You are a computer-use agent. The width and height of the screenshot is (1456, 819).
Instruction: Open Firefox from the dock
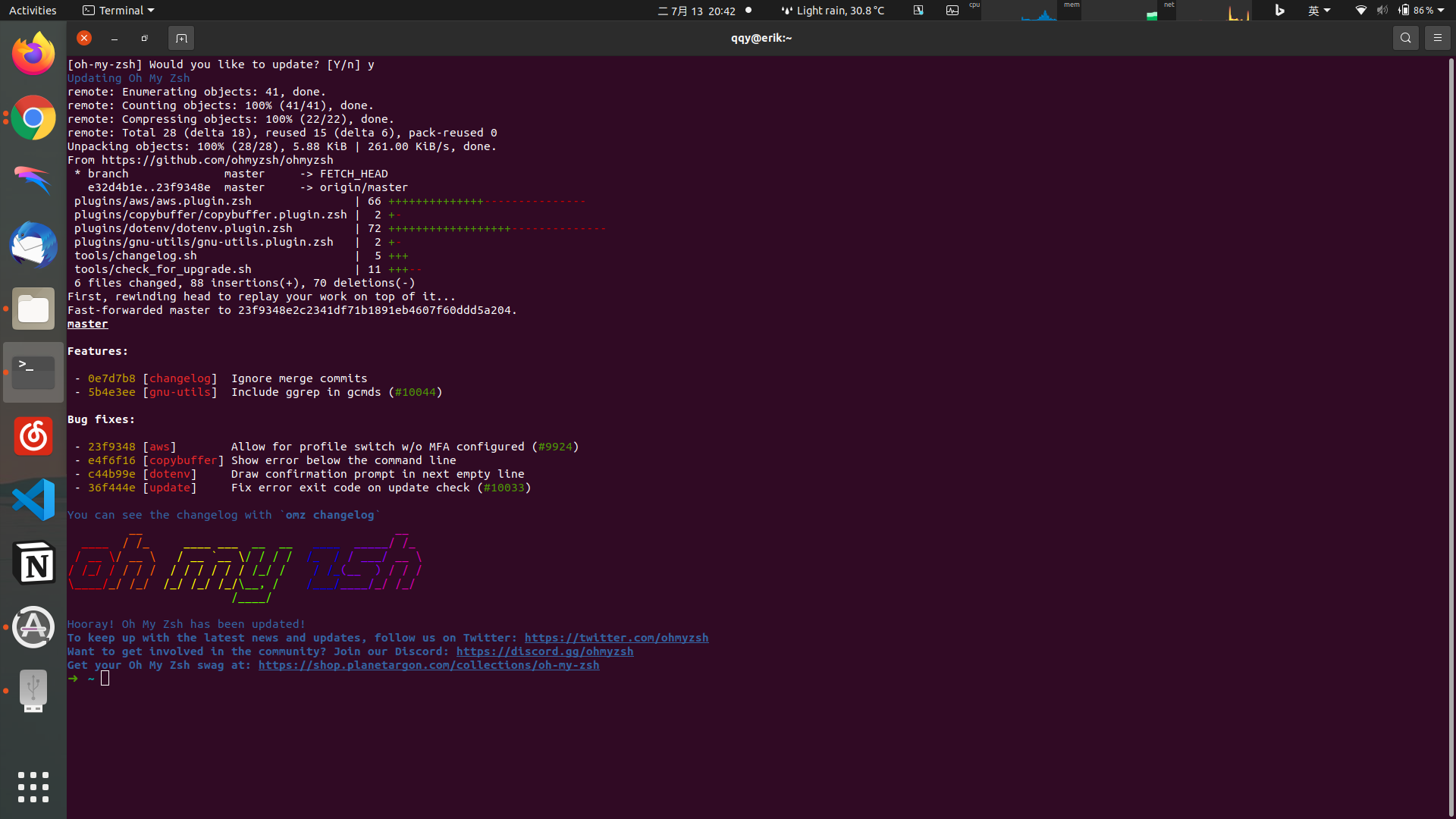[x=33, y=54]
